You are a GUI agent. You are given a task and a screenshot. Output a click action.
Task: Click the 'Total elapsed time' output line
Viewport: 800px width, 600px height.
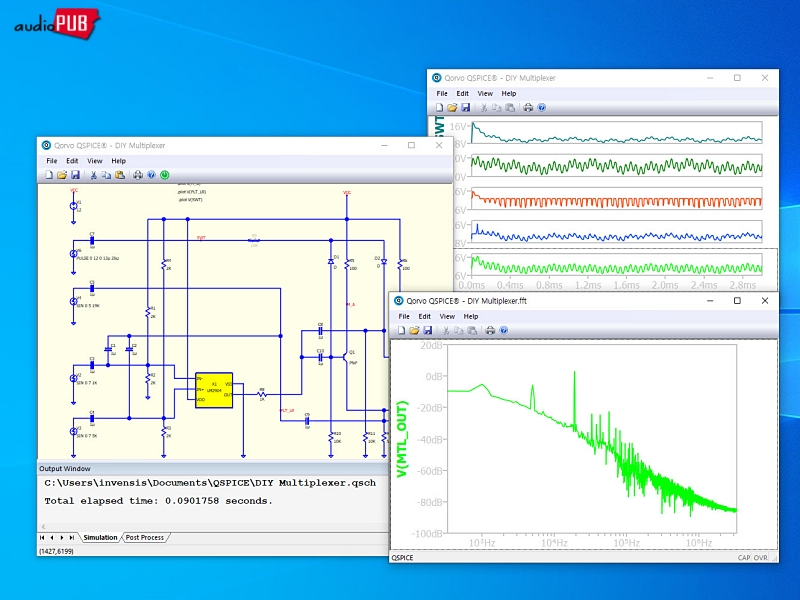pyautogui.click(x=158, y=501)
